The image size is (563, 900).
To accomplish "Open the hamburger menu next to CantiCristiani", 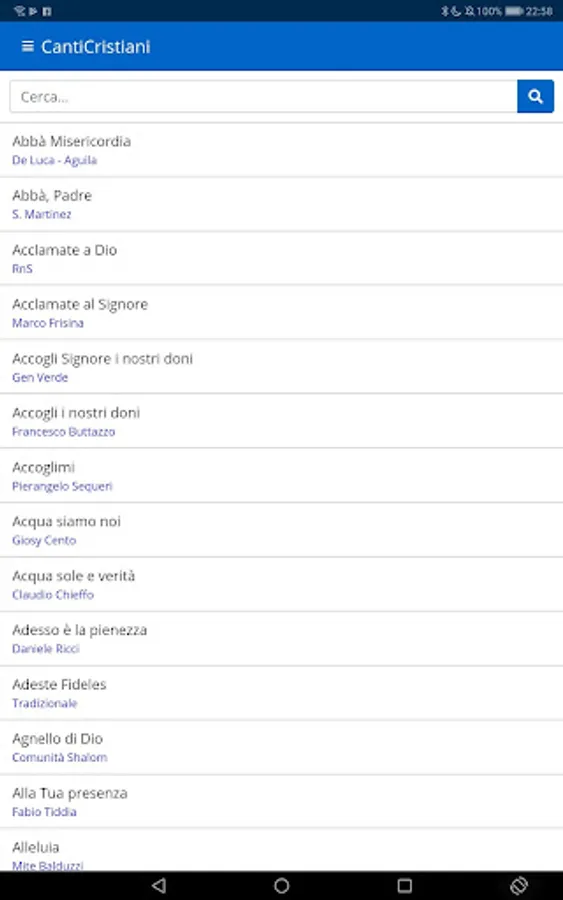I will [28, 46].
